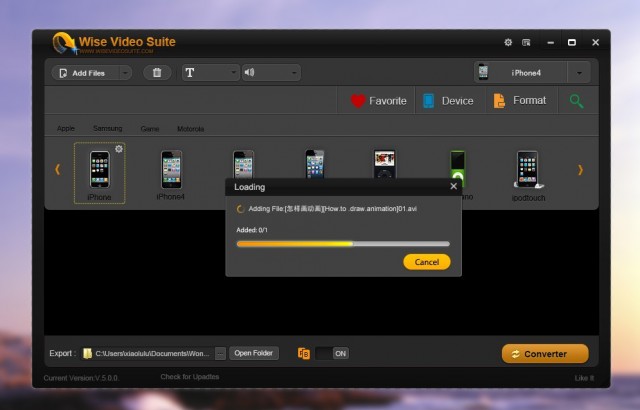The image size is (640, 410).
Task: Click the skin icon next to settings gear
Action: click(526, 42)
